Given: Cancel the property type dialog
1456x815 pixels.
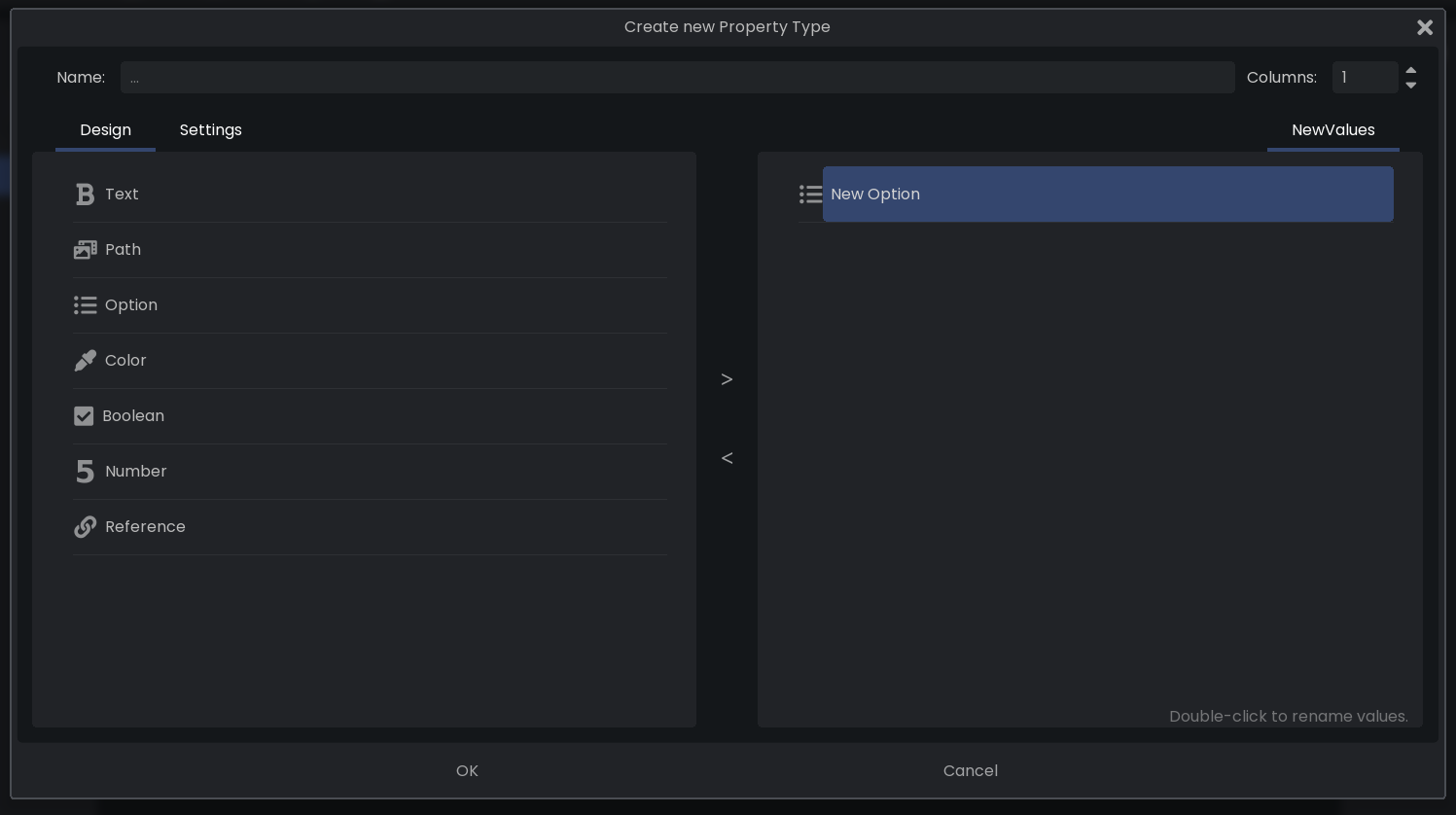Looking at the screenshot, I should 971,771.
